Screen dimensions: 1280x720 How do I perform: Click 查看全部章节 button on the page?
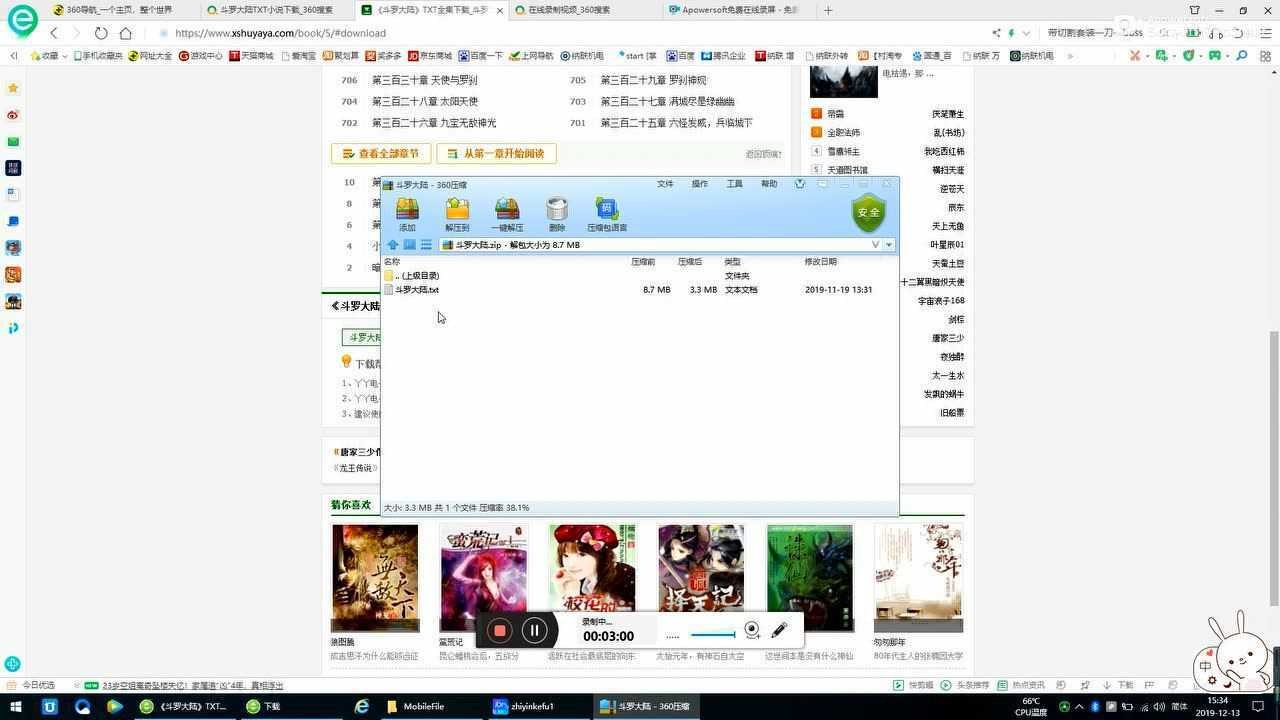[x=381, y=153]
